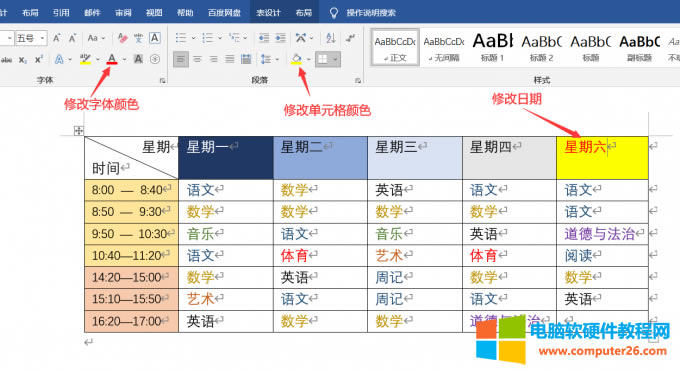Expand highlight color dropdown arrow
Screen dimensions: 680x371
98,59
